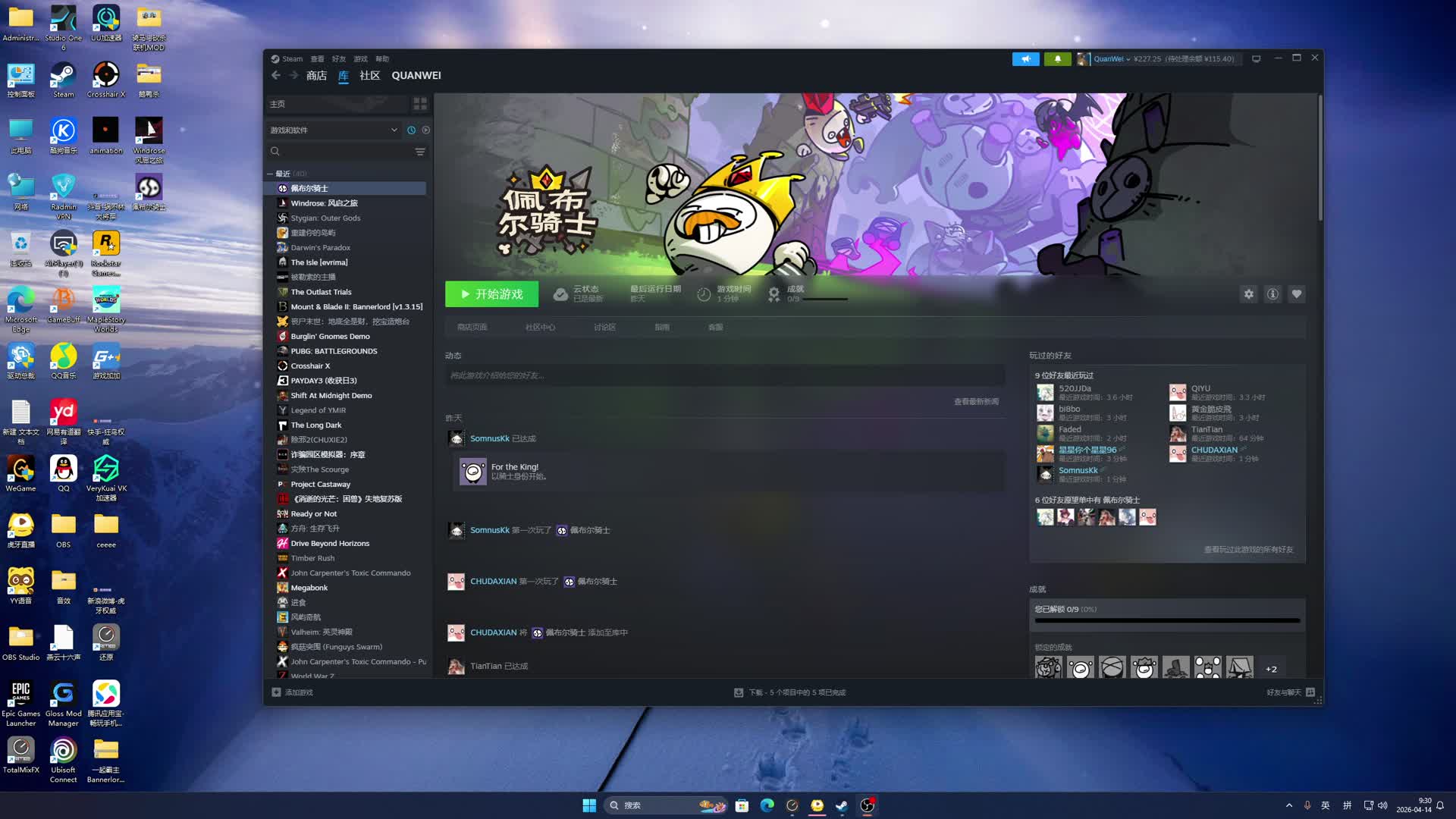Viewport: 1456px width, 819px height.
Task: Open the 好友 menu in menu bar
Action: point(338,59)
